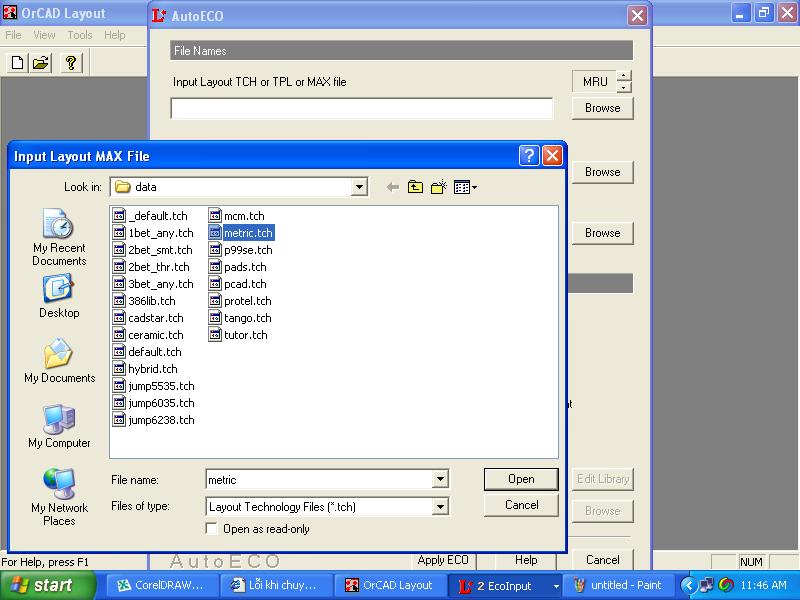The image size is (800, 600).
Task: Select mcm.tch file
Action: tap(237, 216)
